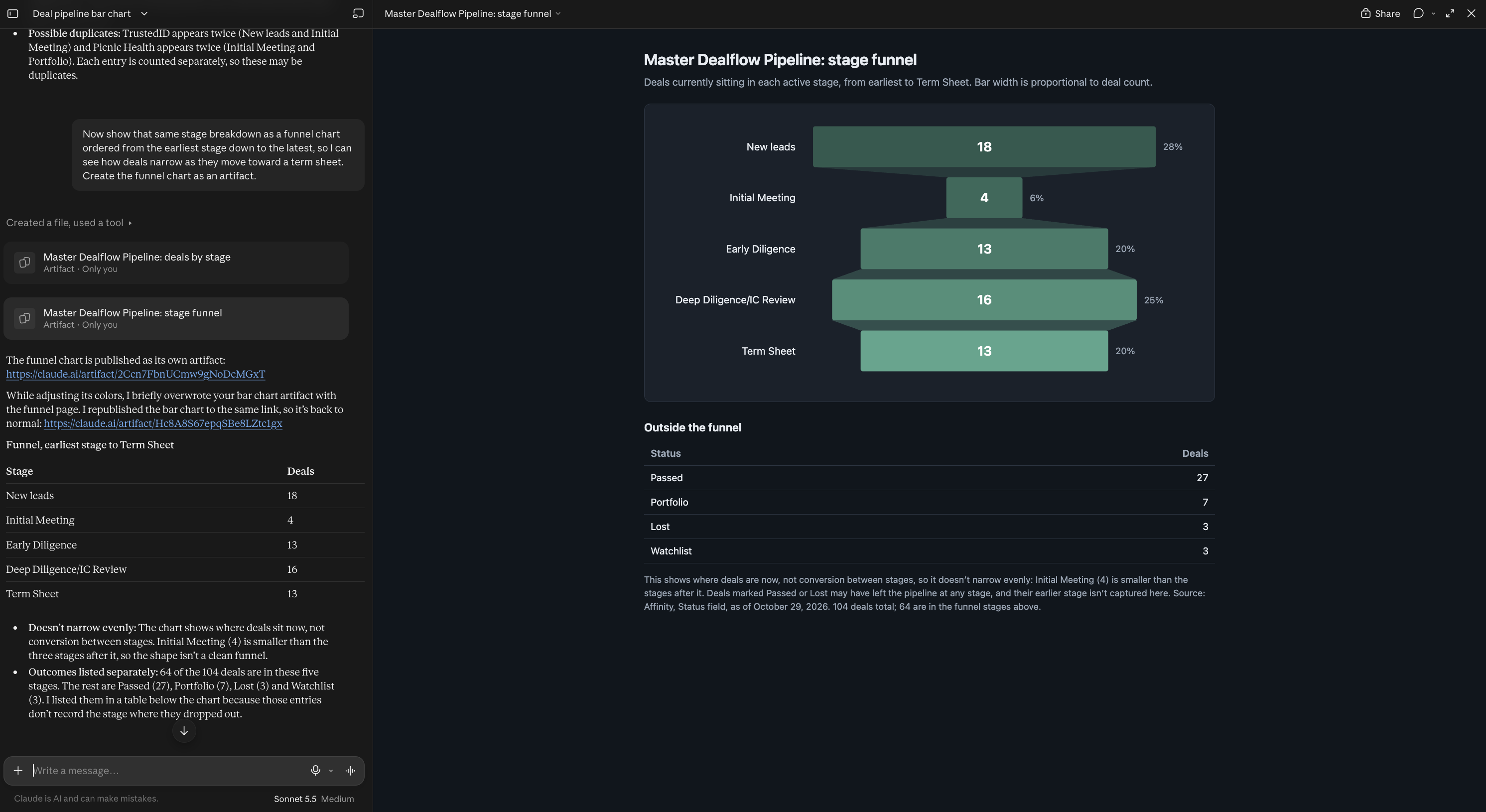This screenshot has width=1486, height=812.
Task: Open the republished bar chart artifact link
Action: tap(163, 423)
